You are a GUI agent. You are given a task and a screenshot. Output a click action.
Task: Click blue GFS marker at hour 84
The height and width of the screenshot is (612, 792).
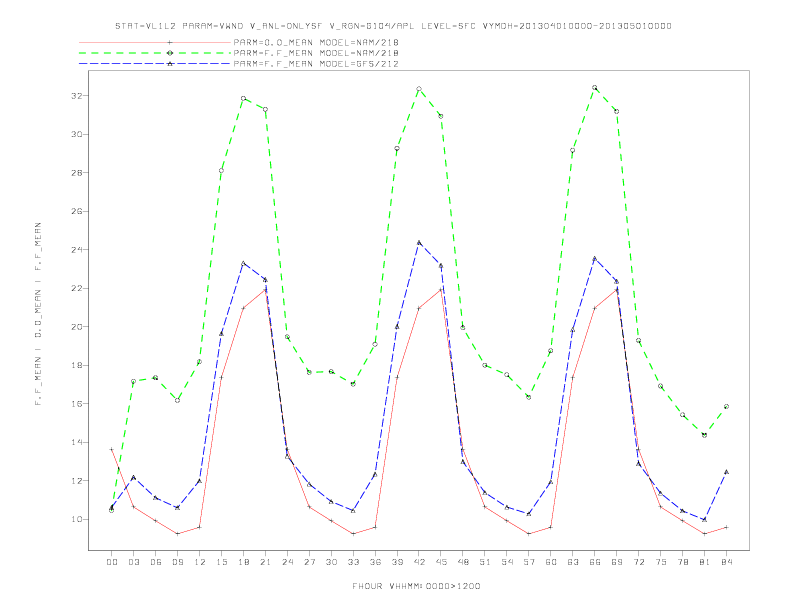726,472
